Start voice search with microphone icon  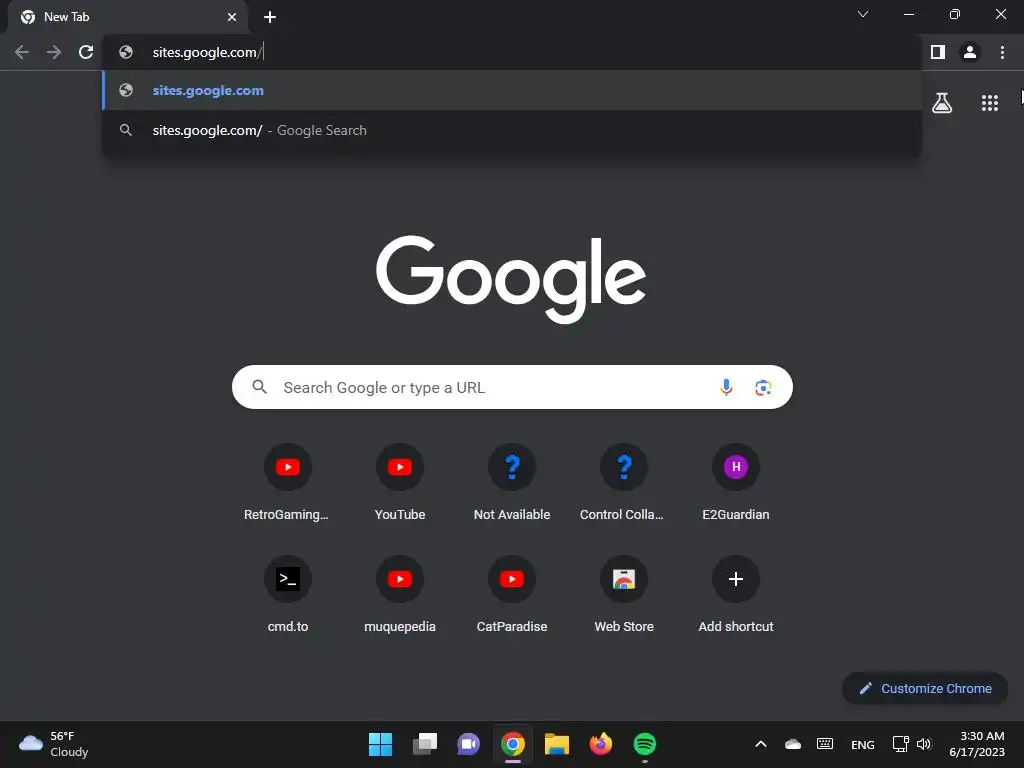(x=726, y=387)
